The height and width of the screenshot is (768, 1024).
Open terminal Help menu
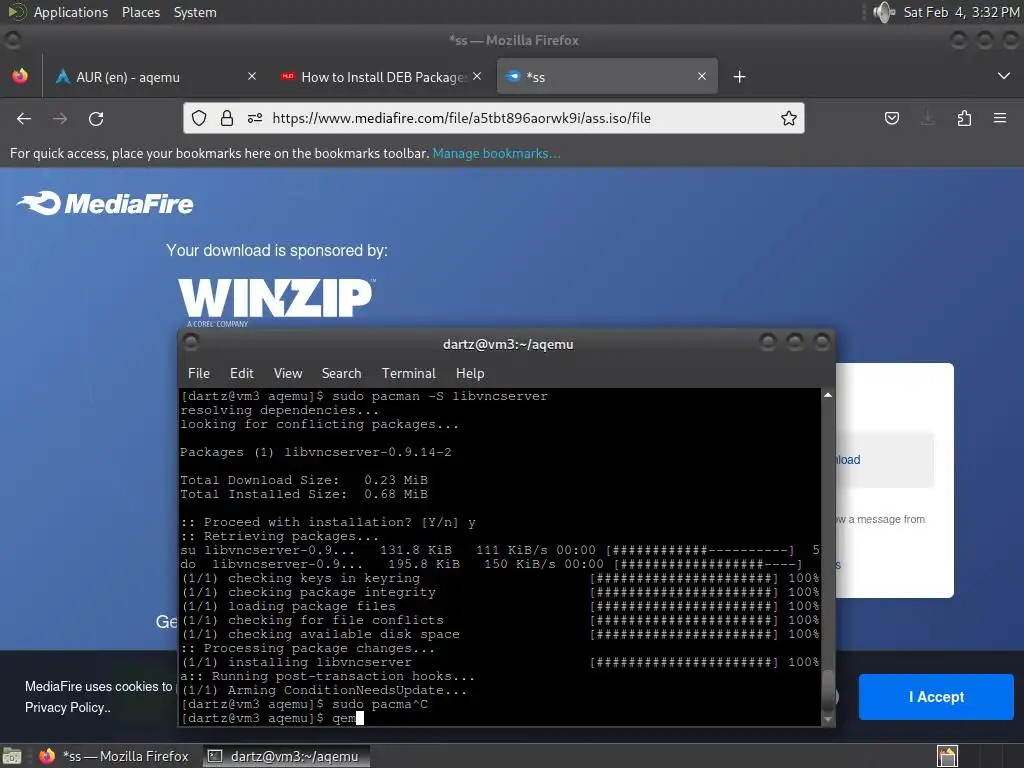(x=470, y=374)
